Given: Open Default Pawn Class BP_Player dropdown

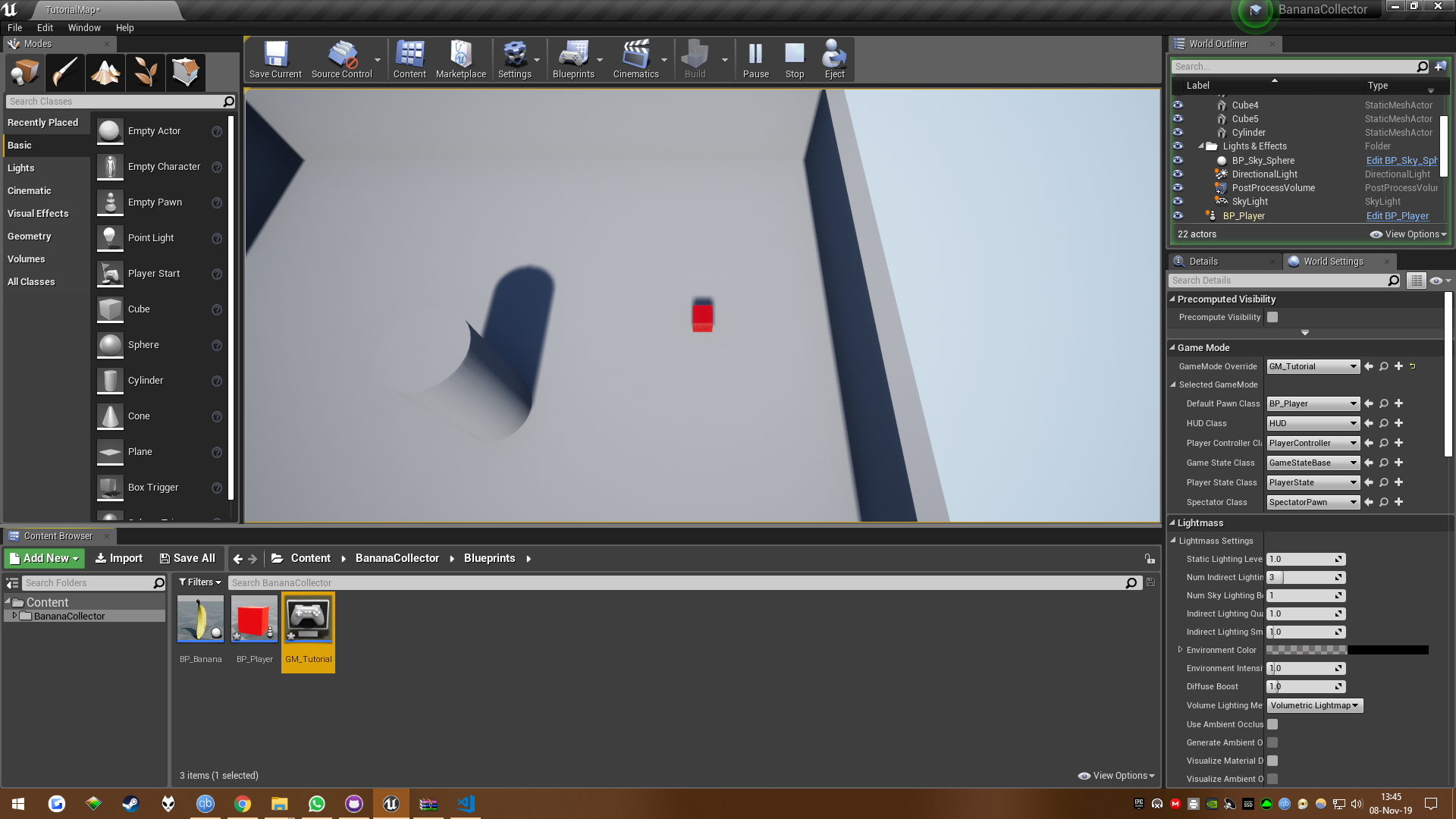Looking at the screenshot, I should [1313, 403].
